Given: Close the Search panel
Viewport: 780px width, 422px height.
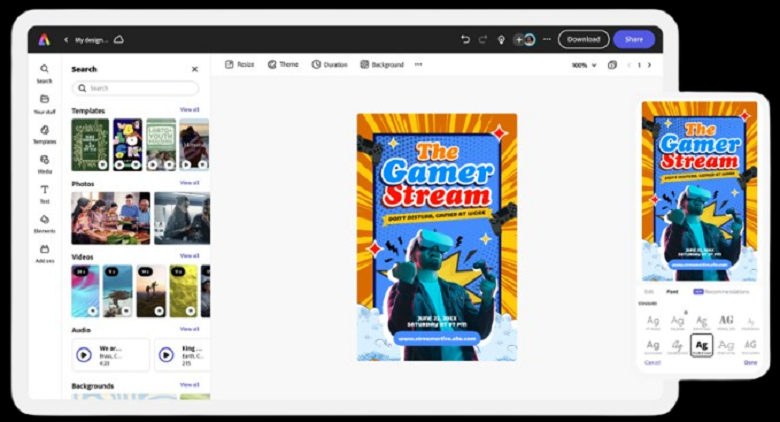Looking at the screenshot, I should tap(195, 69).
